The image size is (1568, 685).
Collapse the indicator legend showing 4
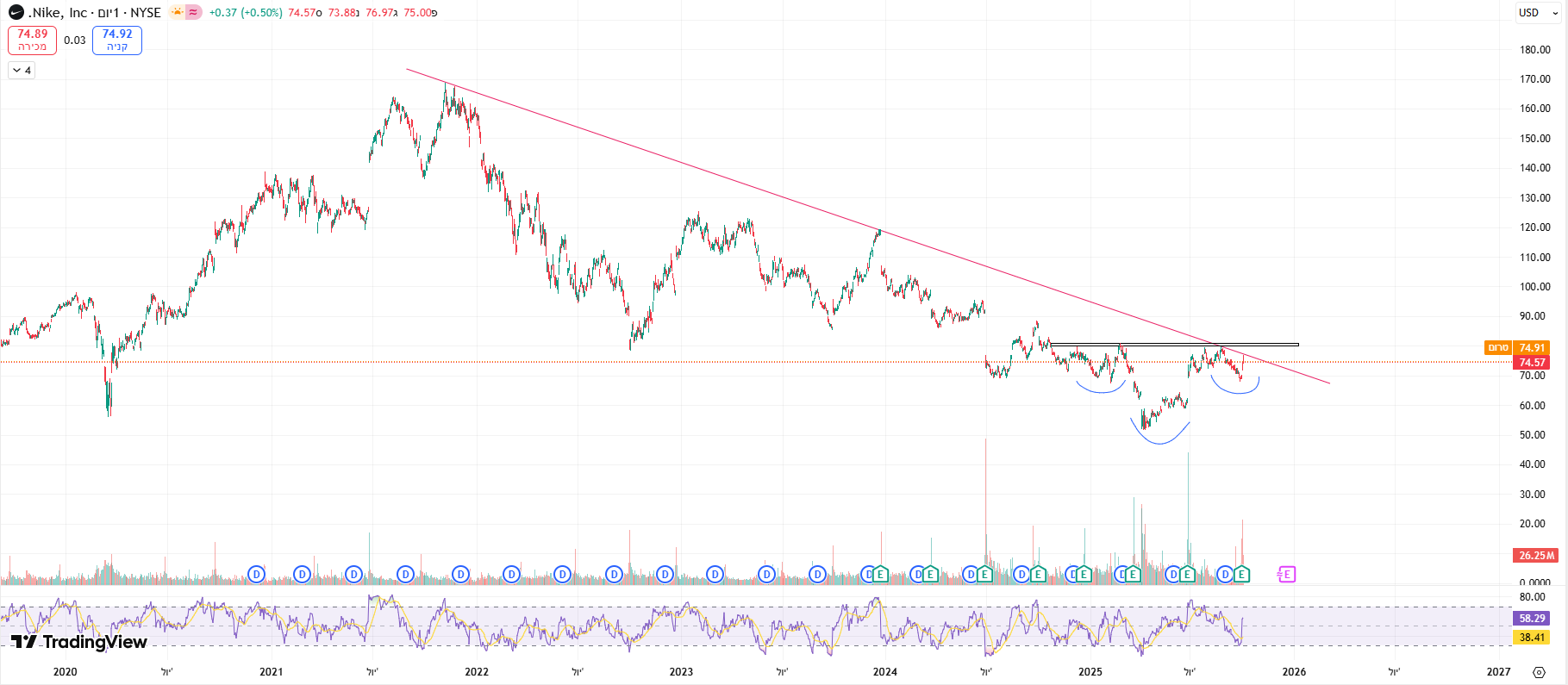[x=22, y=71]
